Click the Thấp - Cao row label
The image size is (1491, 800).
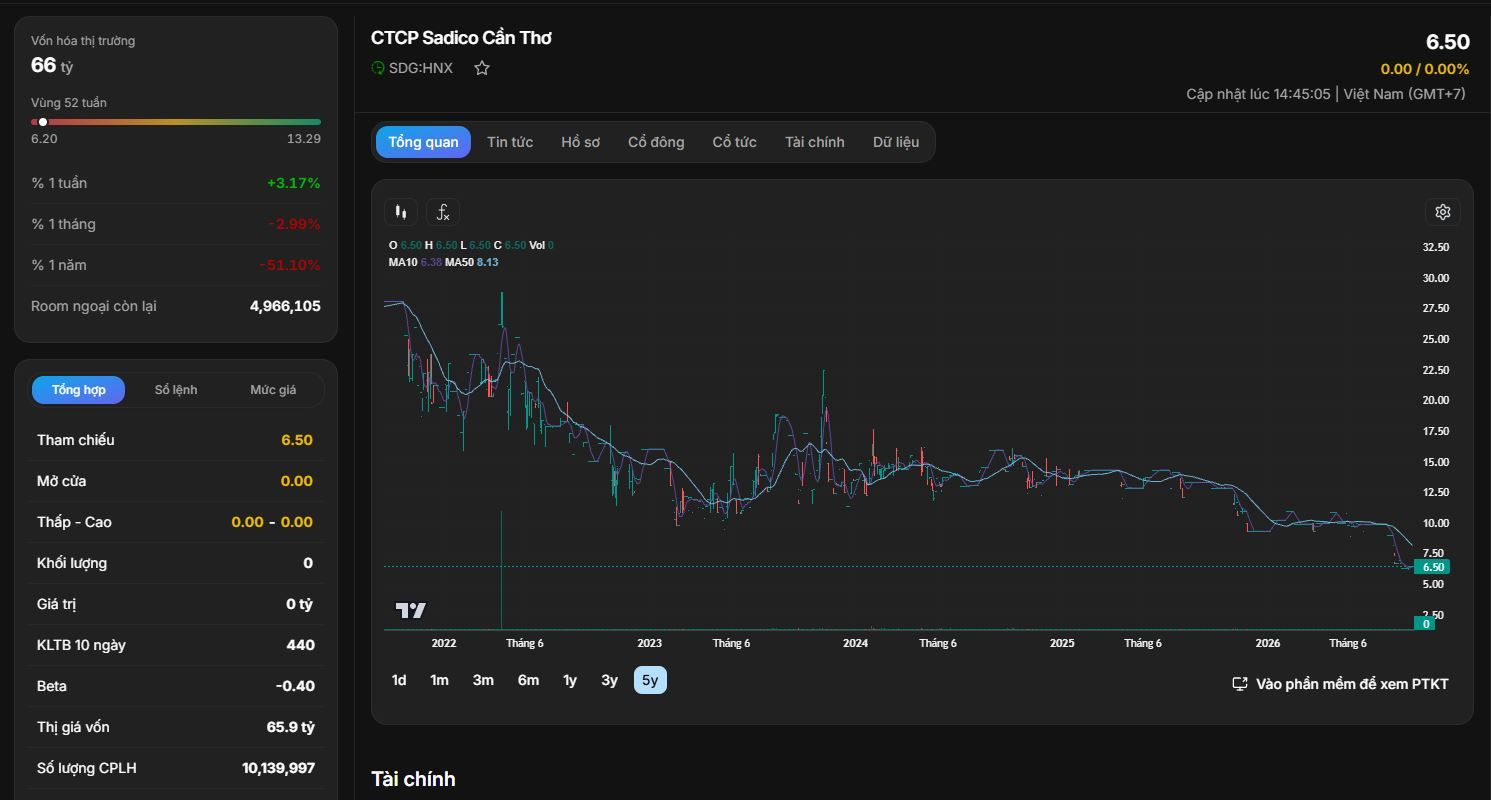[x=74, y=522]
